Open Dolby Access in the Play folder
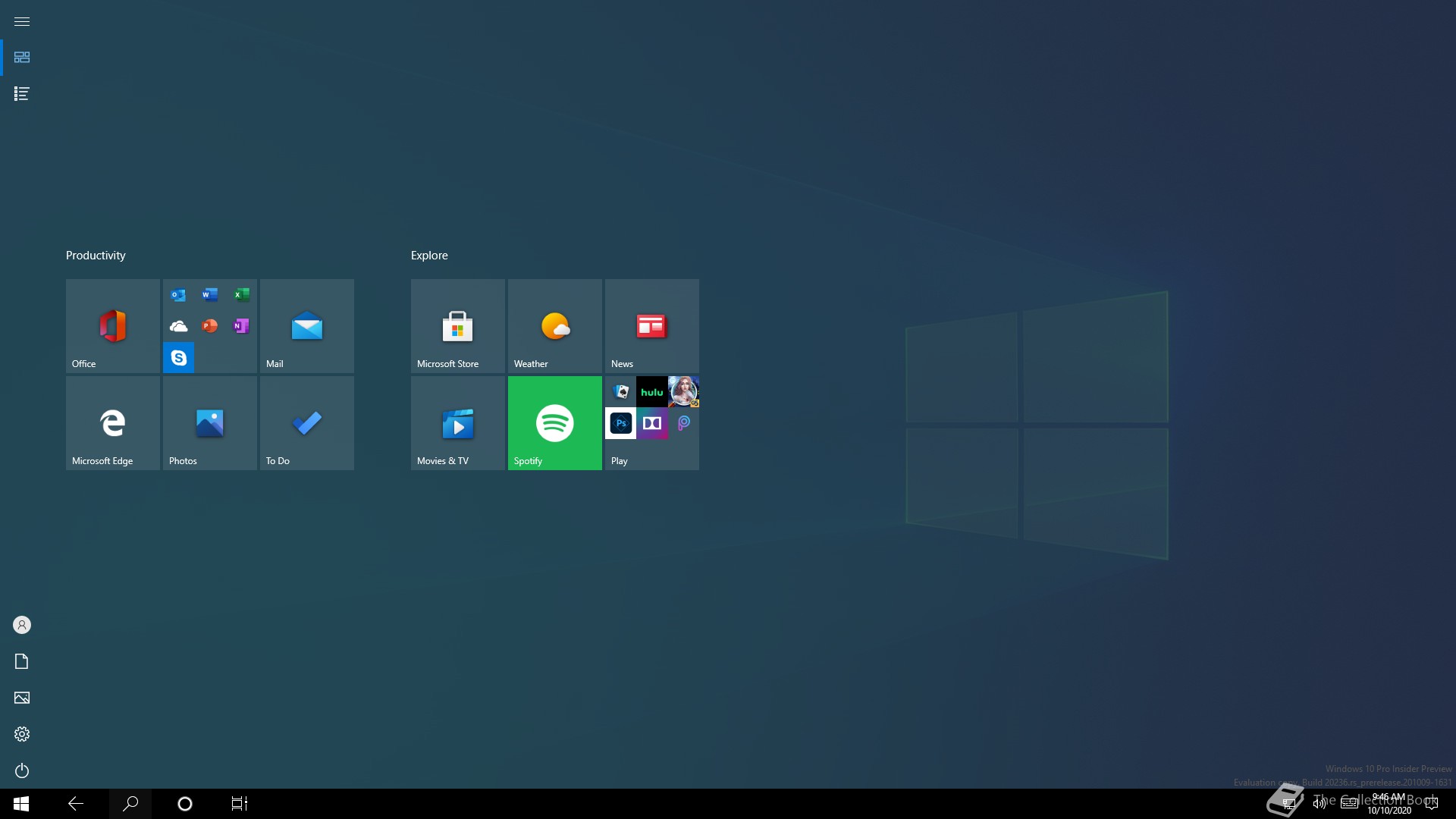The width and height of the screenshot is (1456, 819). [x=652, y=423]
